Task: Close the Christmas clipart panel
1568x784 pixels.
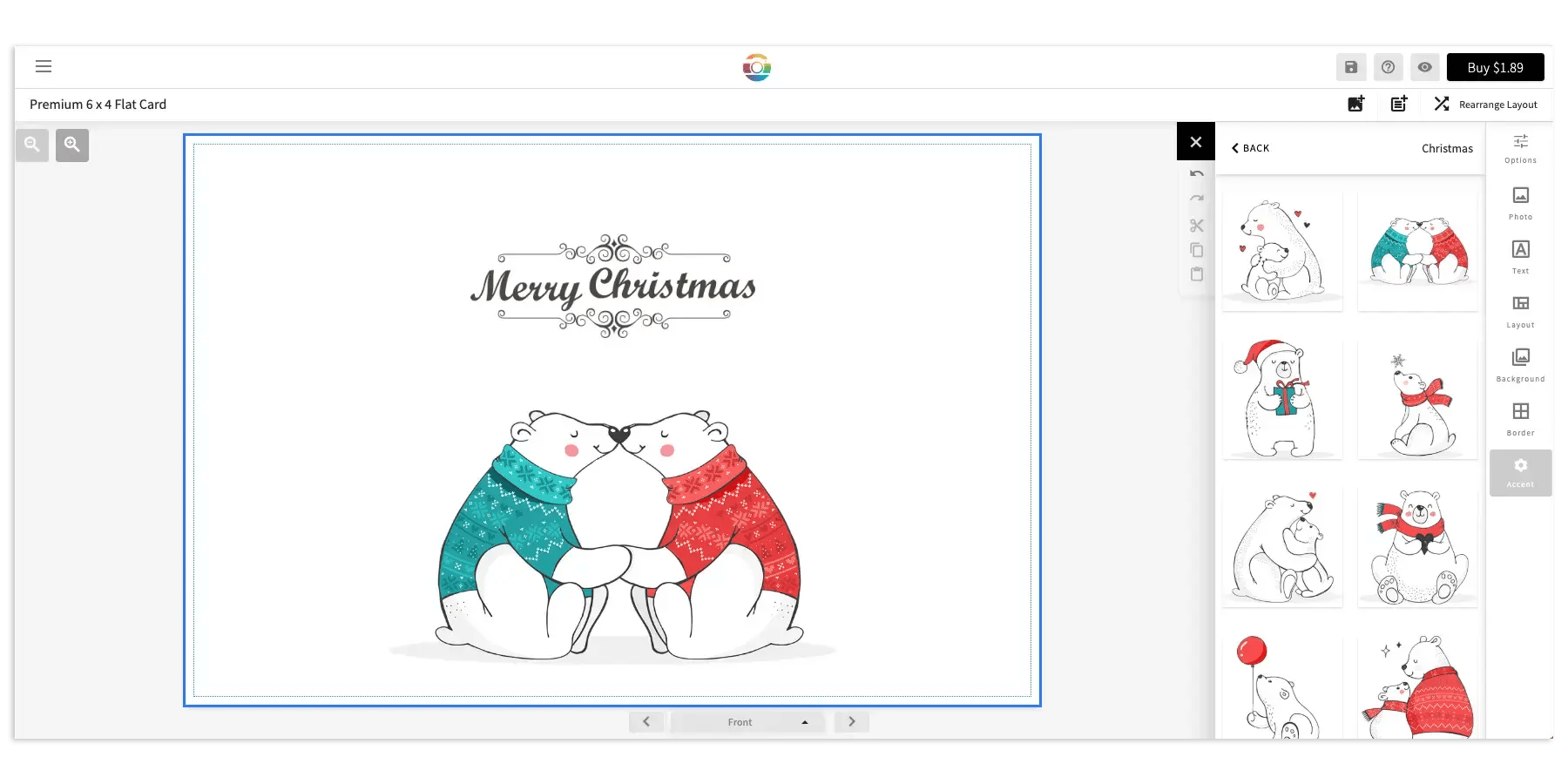Action: pyautogui.click(x=1195, y=141)
